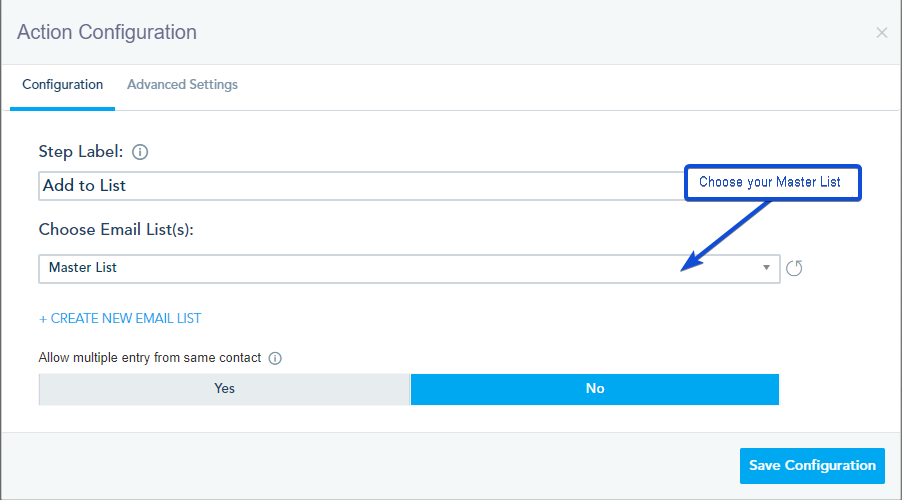Click the Step Label text label
This screenshot has width=902, height=500.
[81, 152]
